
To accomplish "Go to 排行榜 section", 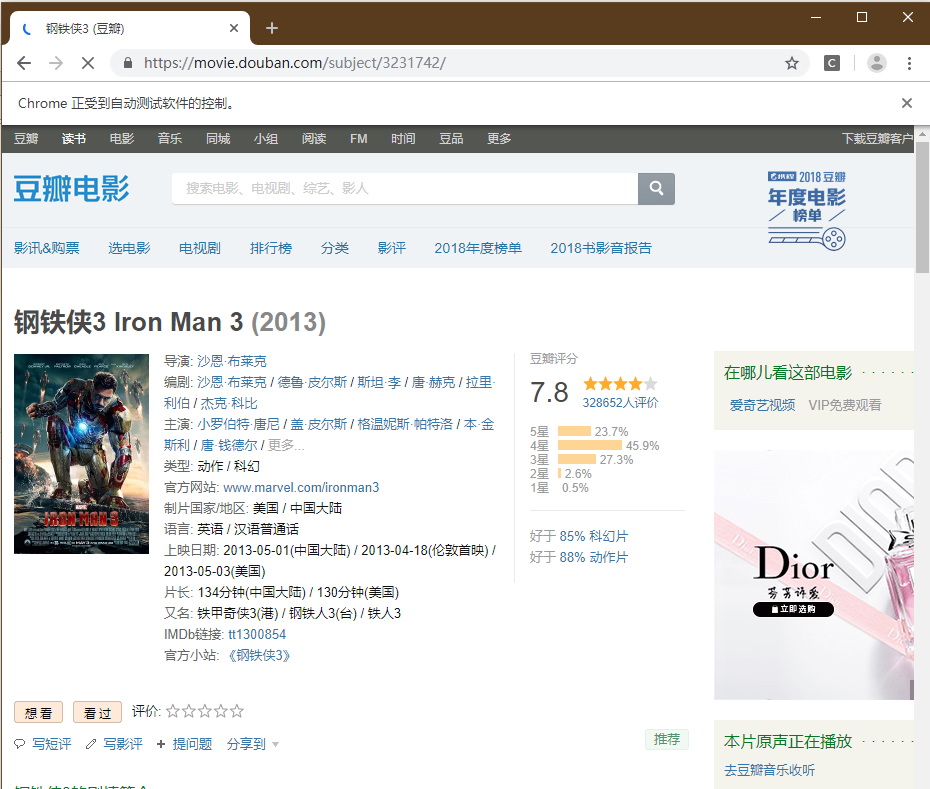I will [271, 248].
